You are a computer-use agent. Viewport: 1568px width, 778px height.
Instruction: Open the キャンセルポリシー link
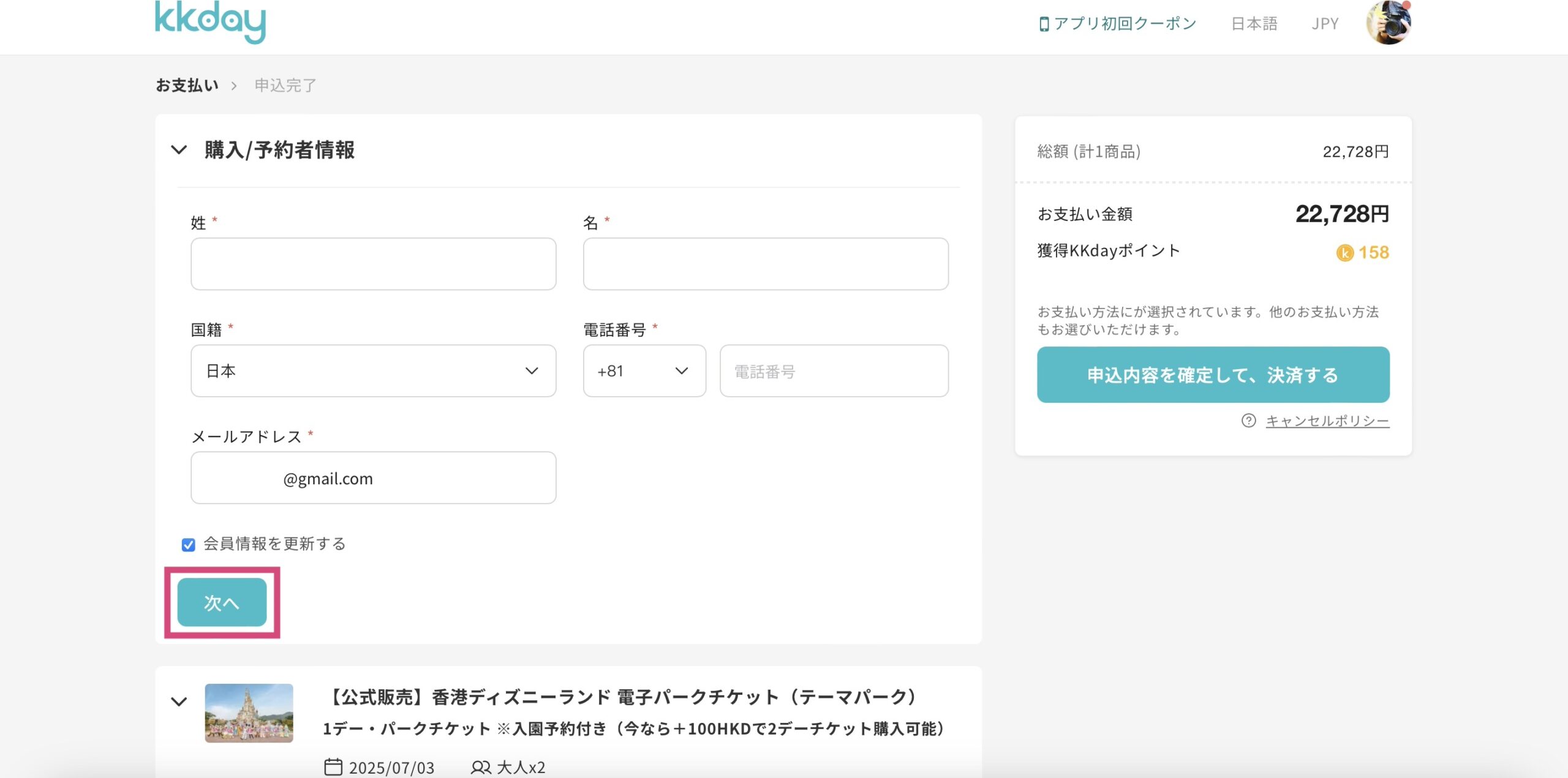1327,421
